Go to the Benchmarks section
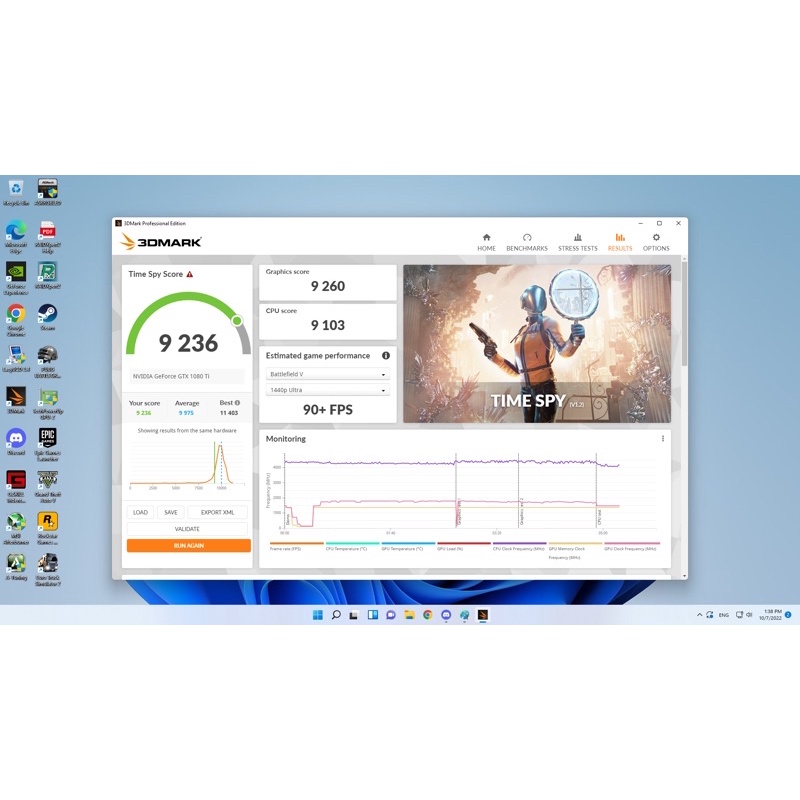This screenshot has height=800, width=800. tap(526, 242)
